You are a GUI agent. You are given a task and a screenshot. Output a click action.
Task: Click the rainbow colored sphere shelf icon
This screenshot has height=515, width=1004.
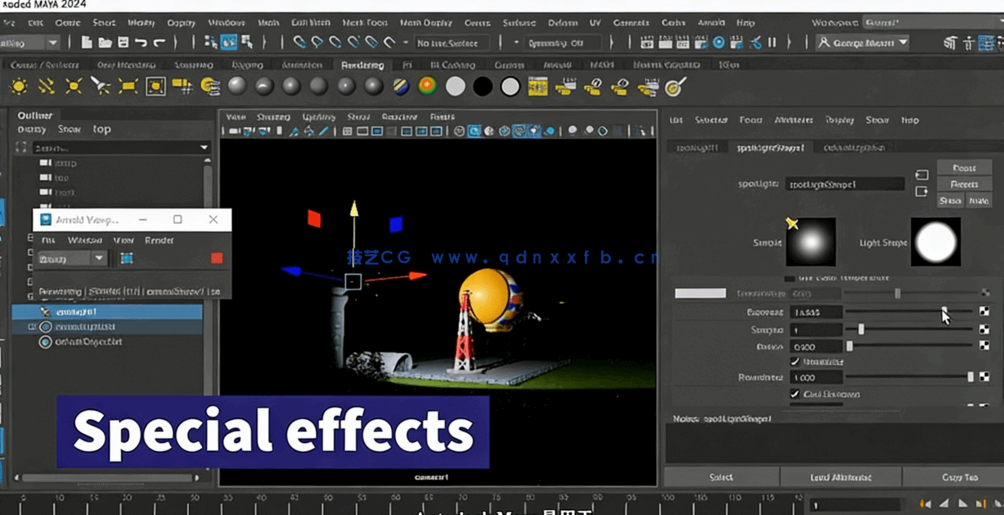tap(427, 88)
